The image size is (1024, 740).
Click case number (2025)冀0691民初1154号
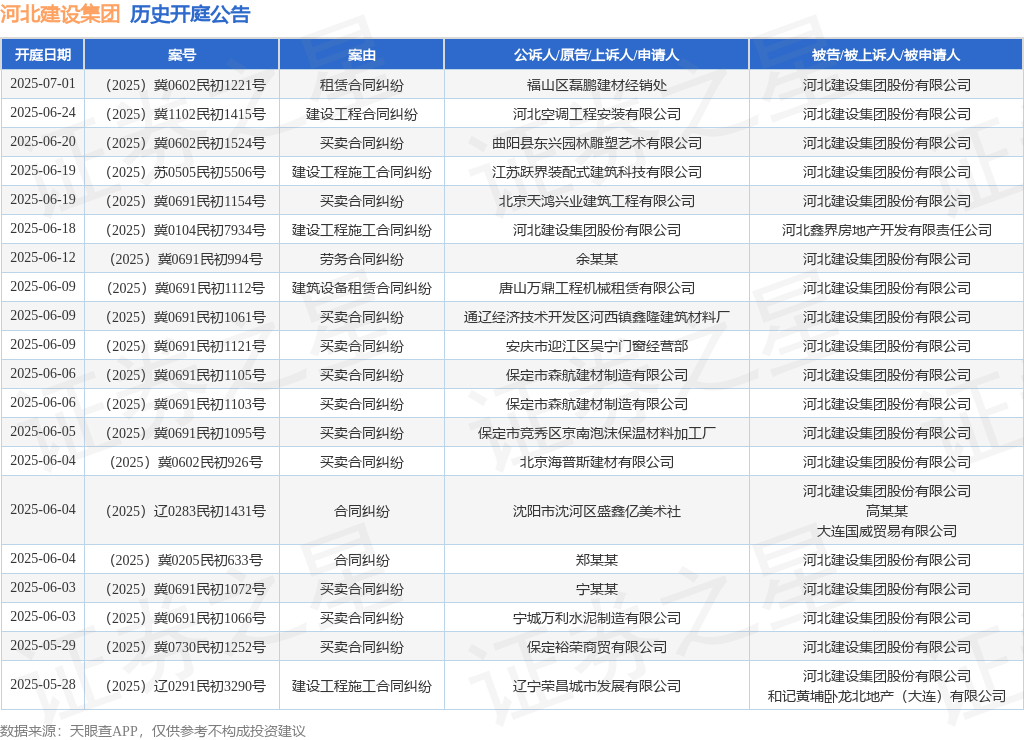coord(185,201)
